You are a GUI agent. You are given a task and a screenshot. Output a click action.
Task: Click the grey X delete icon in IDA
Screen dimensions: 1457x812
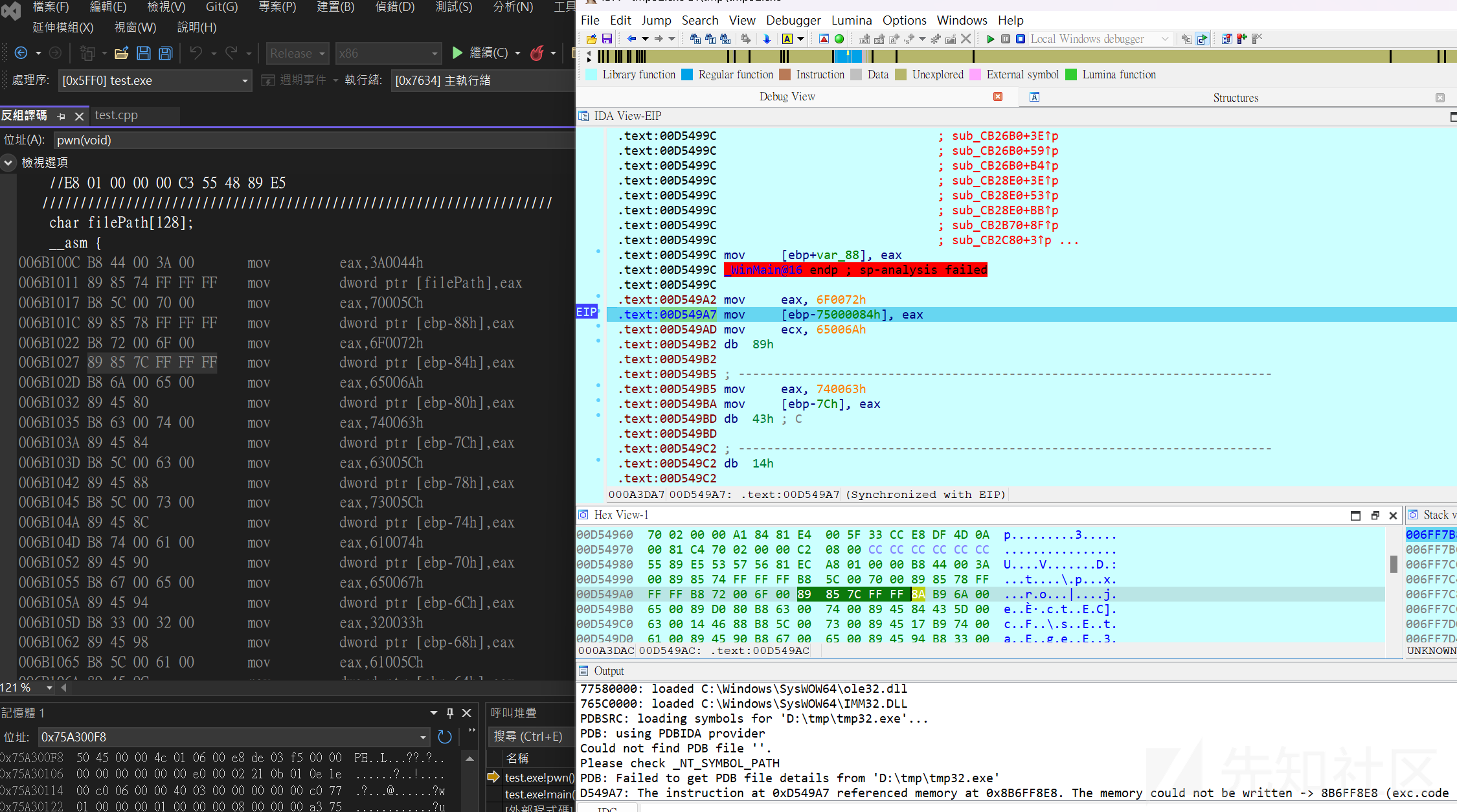coord(966,39)
